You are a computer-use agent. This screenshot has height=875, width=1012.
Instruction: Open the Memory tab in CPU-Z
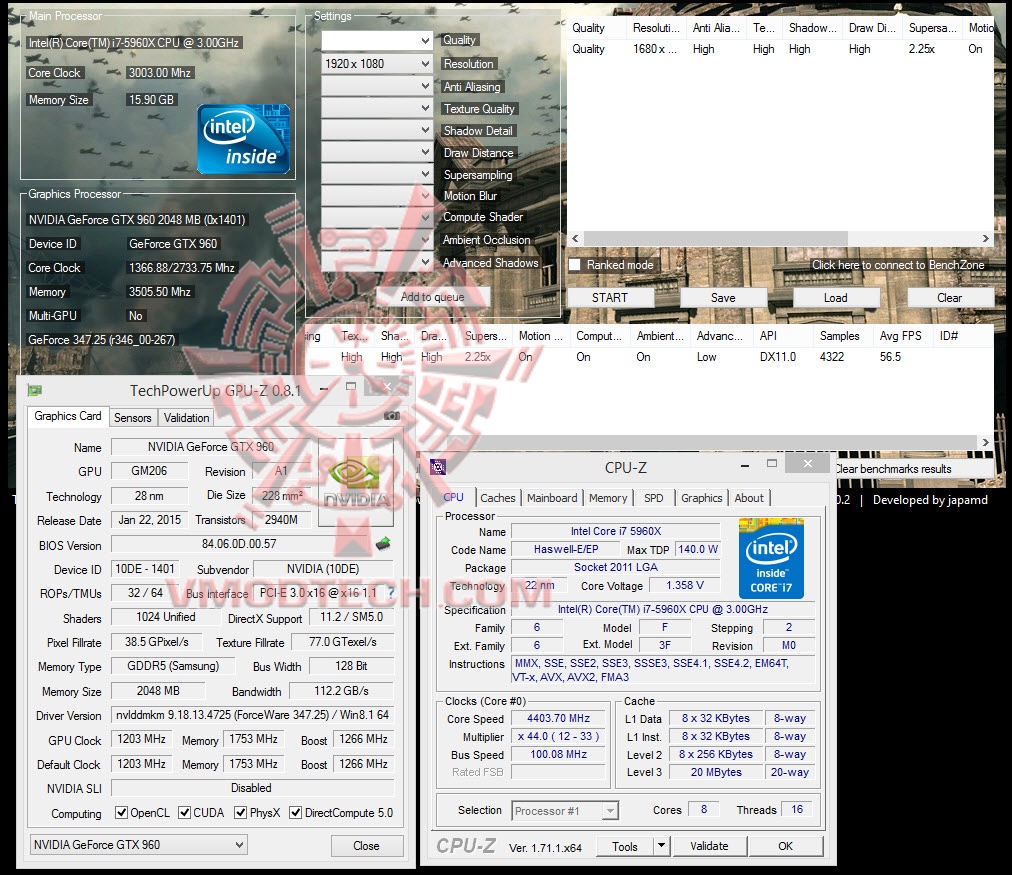coord(607,498)
